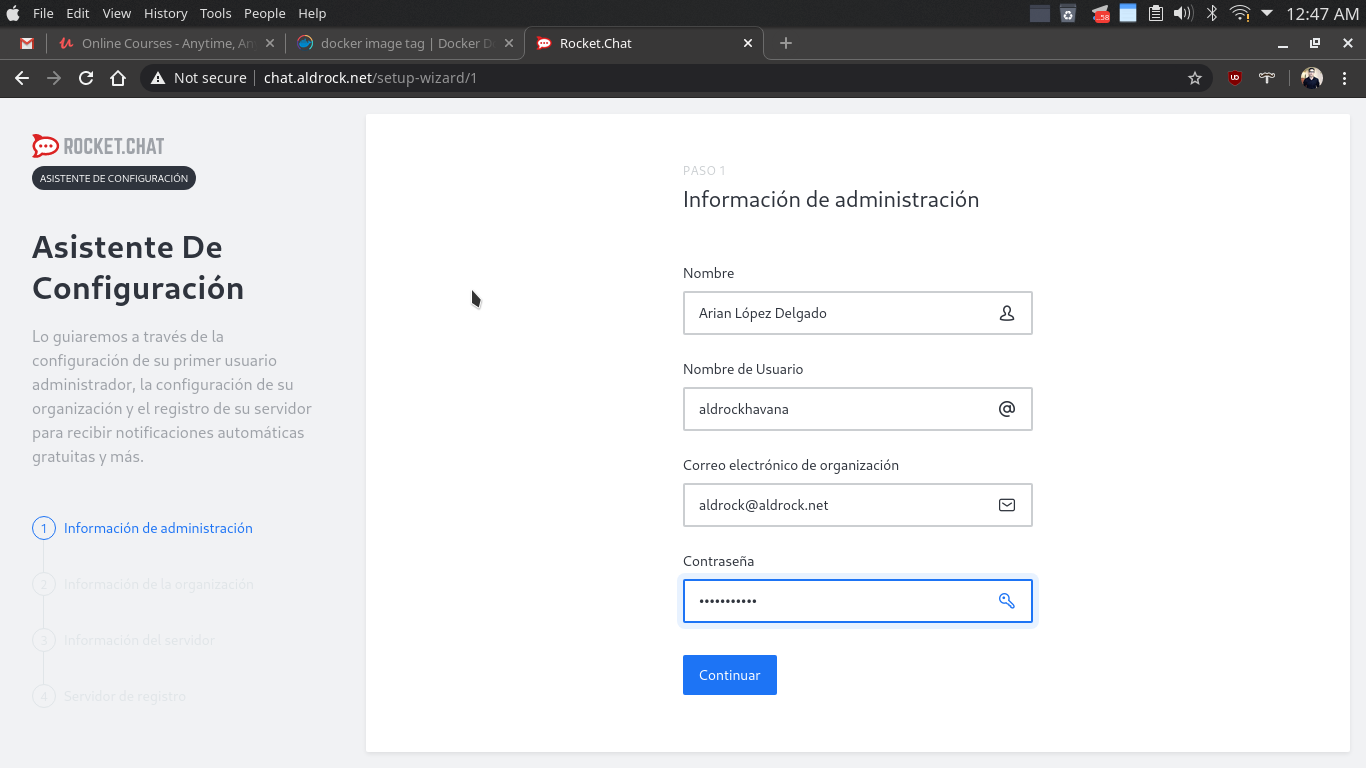
Task: Click the Wi-Fi tray icon
Action: (1240, 13)
